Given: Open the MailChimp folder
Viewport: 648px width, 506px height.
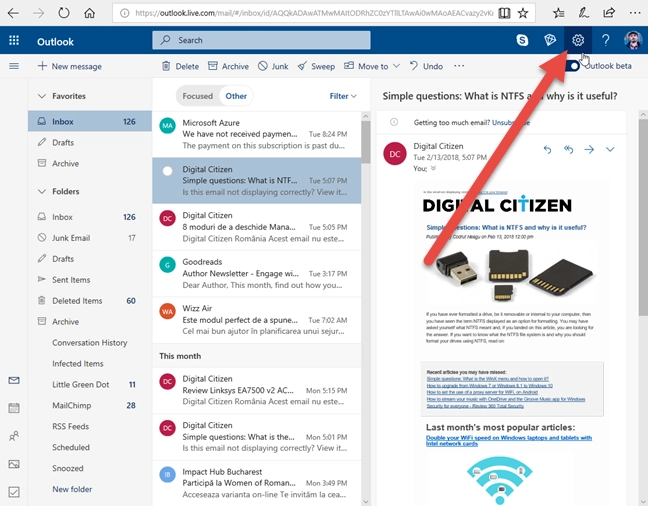Looking at the screenshot, I should 90,406.
